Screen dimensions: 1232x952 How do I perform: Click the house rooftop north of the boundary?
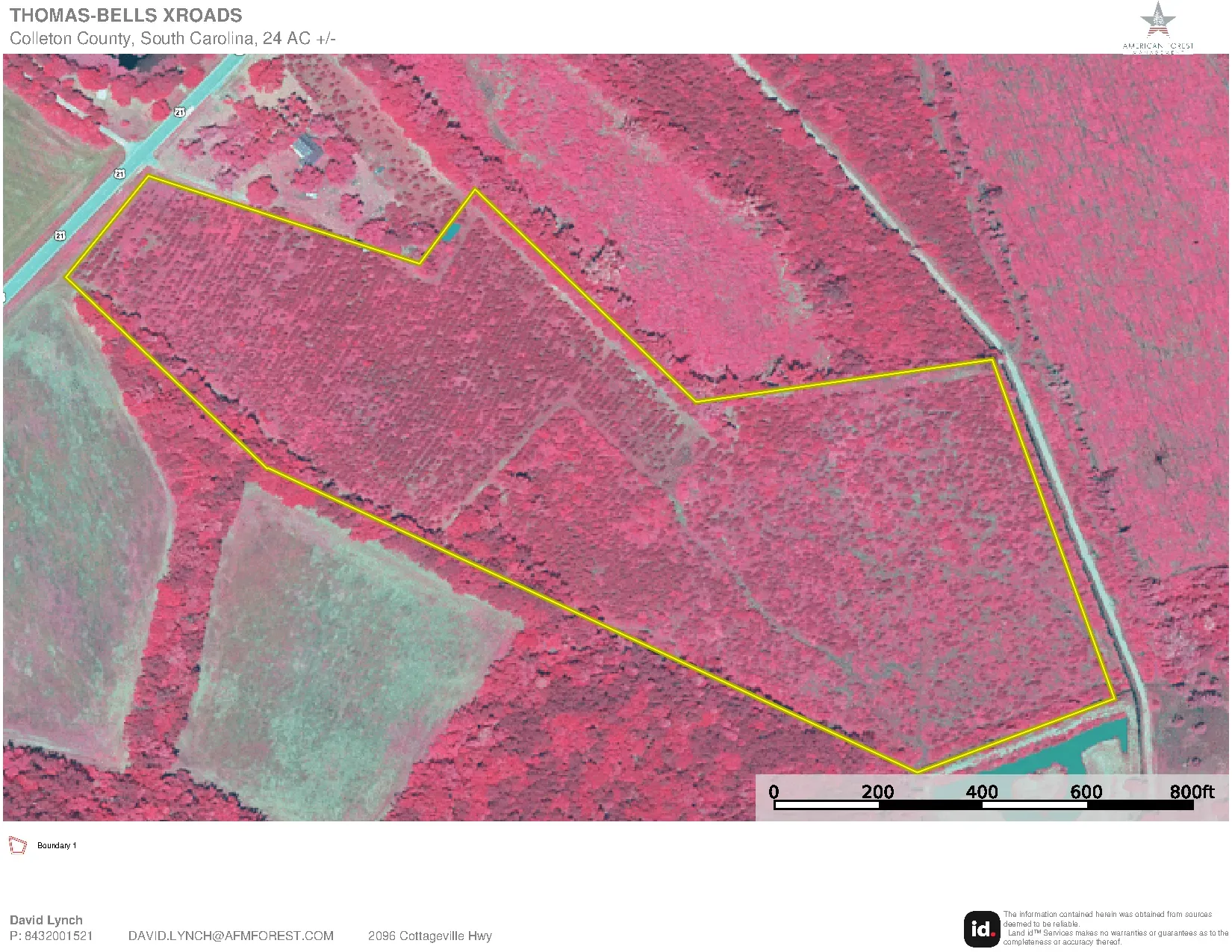click(x=307, y=149)
